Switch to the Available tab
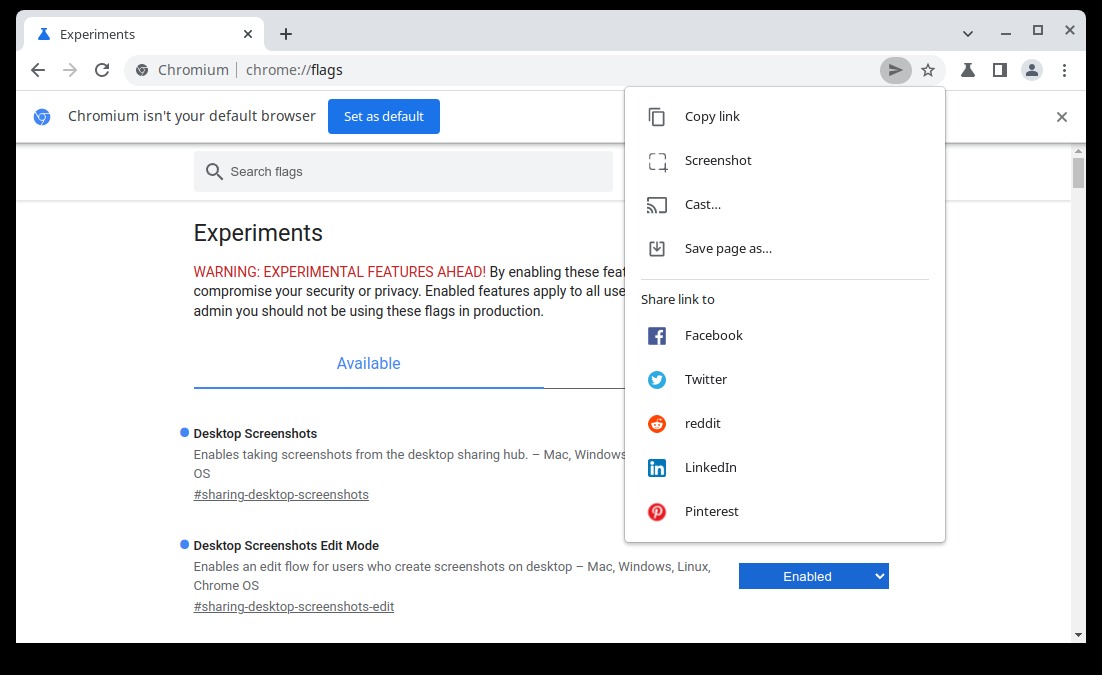 point(368,364)
